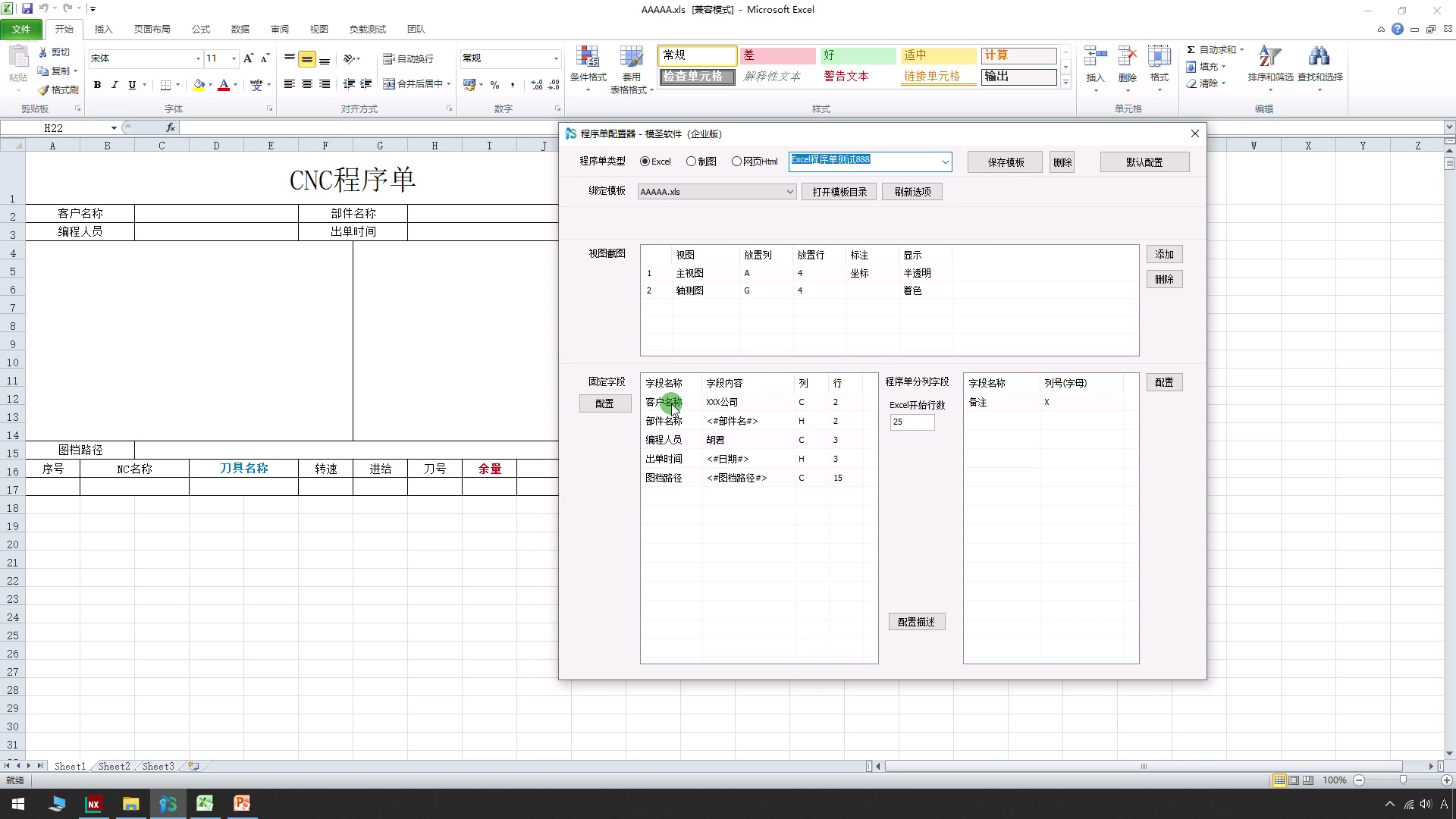The height and width of the screenshot is (819, 1456).
Task: Click the 默认配置 button
Action: pos(1144,162)
